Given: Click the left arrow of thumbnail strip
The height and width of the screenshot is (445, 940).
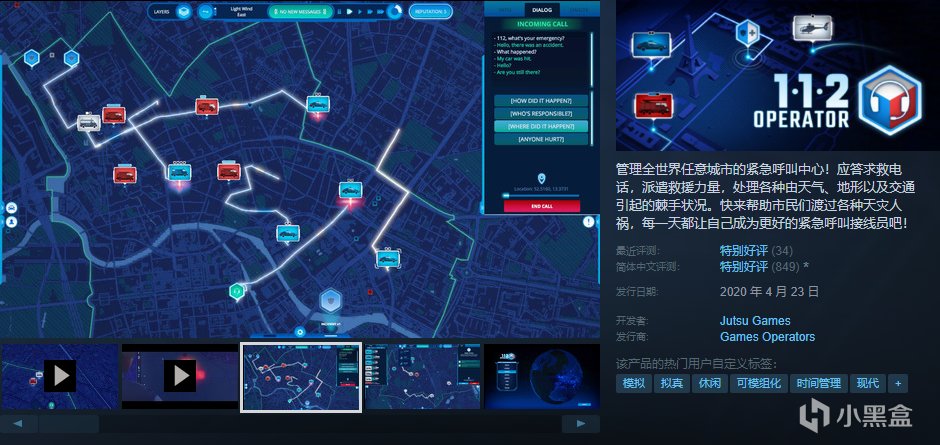Looking at the screenshot, I should (x=19, y=423).
